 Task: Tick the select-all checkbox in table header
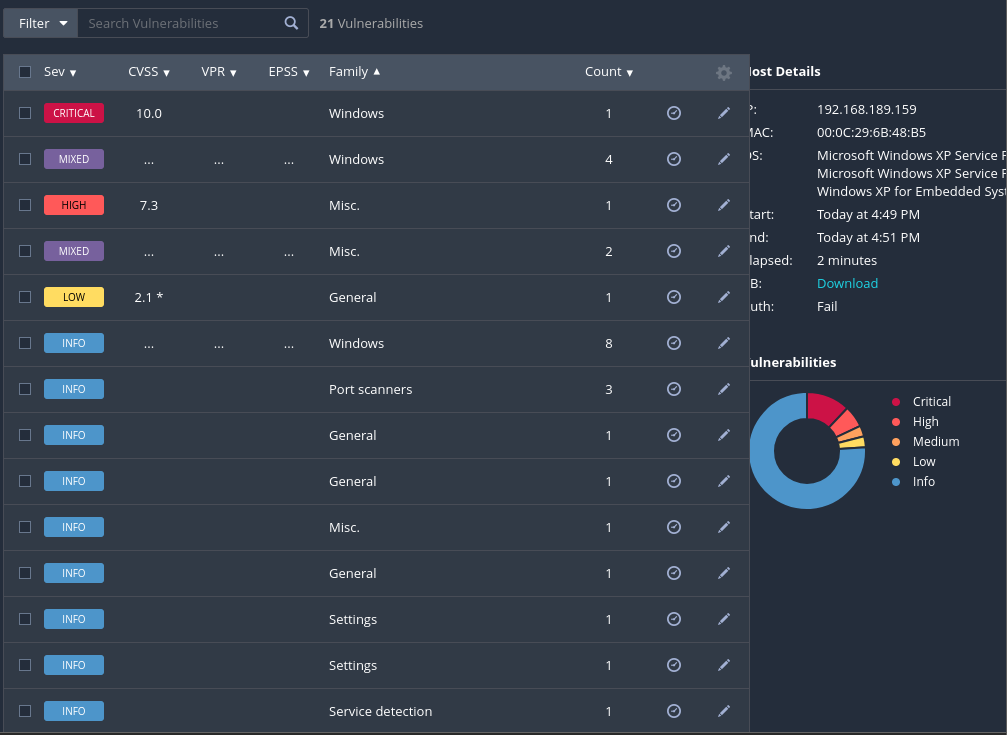(25, 72)
